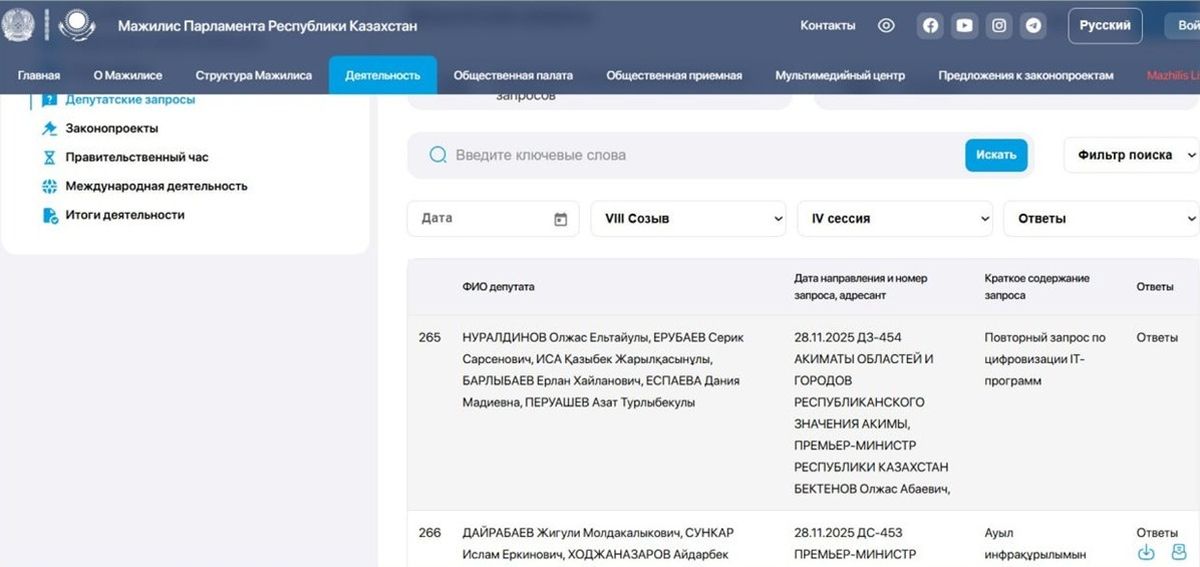The image size is (1200, 567).
Task: Expand the IV сессия dropdown
Action: tap(895, 219)
